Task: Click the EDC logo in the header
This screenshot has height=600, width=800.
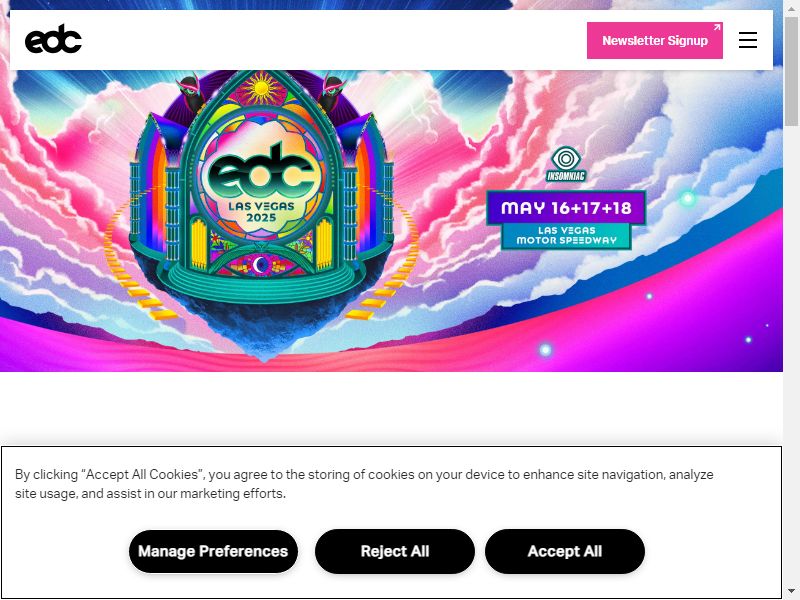Action: (53, 39)
